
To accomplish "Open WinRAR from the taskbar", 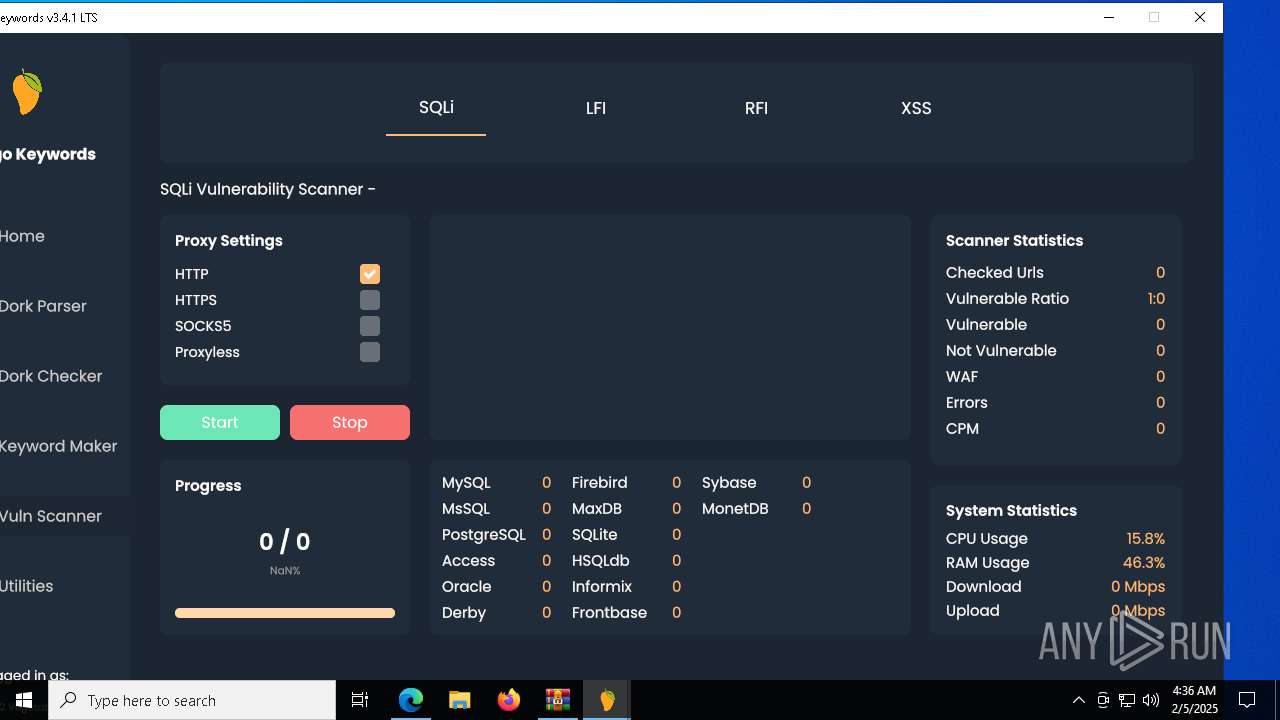I will [x=558, y=700].
